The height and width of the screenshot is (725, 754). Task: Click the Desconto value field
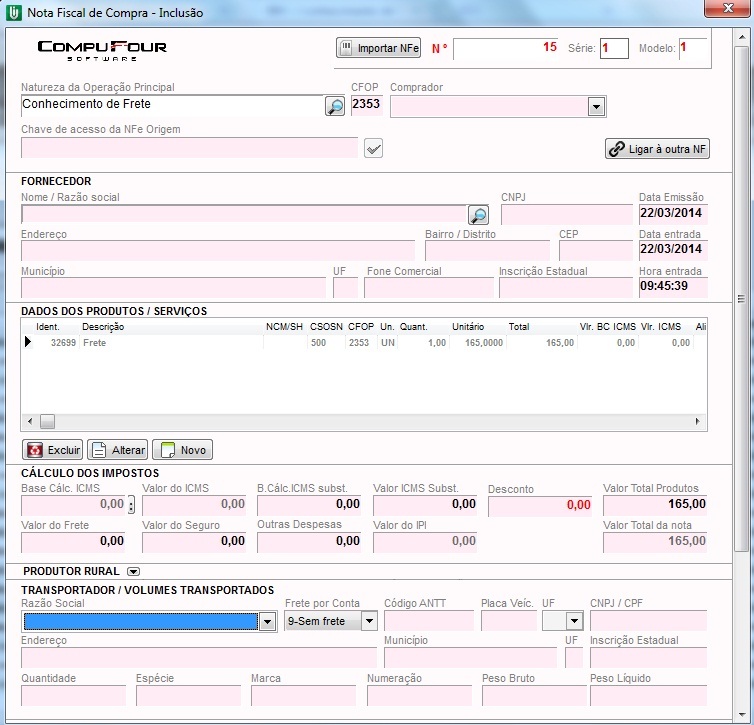[540, 506]
